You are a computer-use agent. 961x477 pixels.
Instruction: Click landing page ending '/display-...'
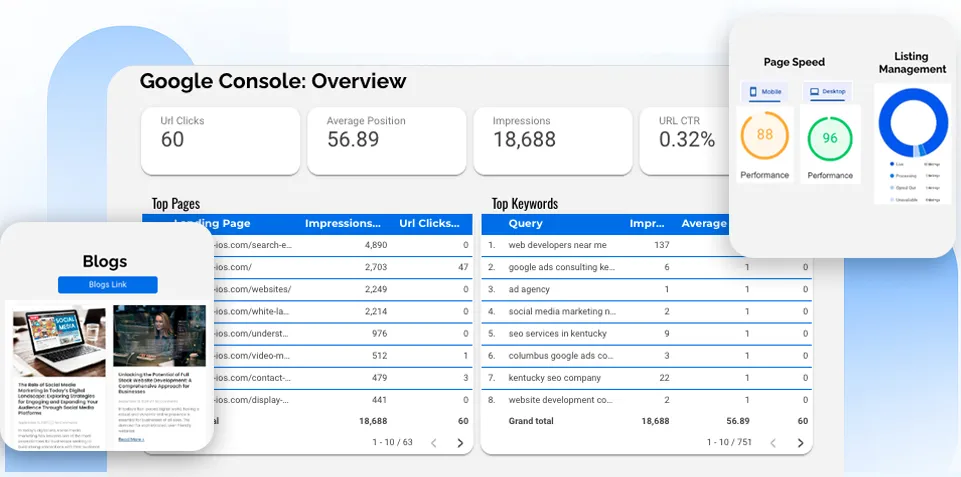click(251, 400)
